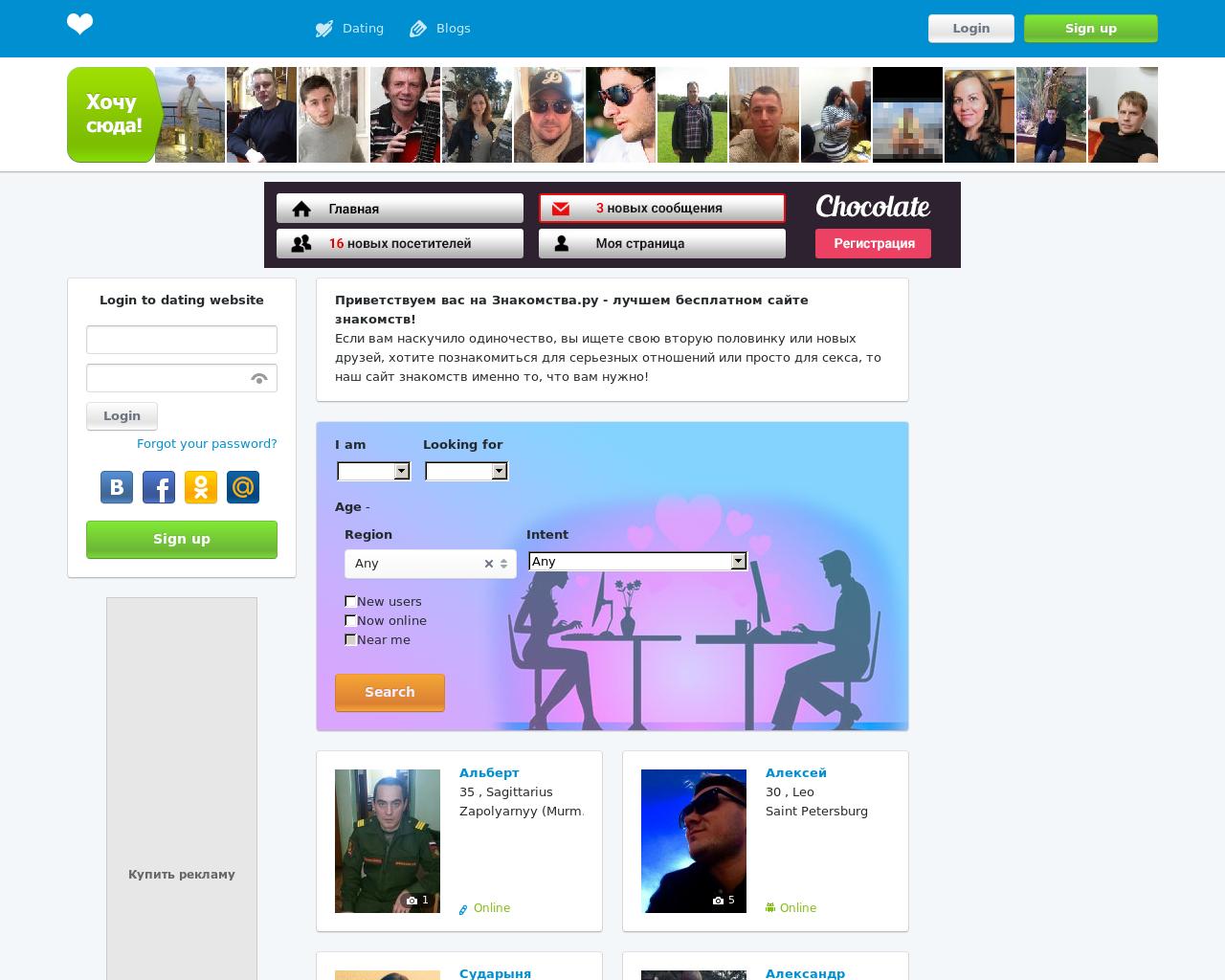Open the Looking for dropdown
This screenshot has width=1225, height=980.
[466, 471]
